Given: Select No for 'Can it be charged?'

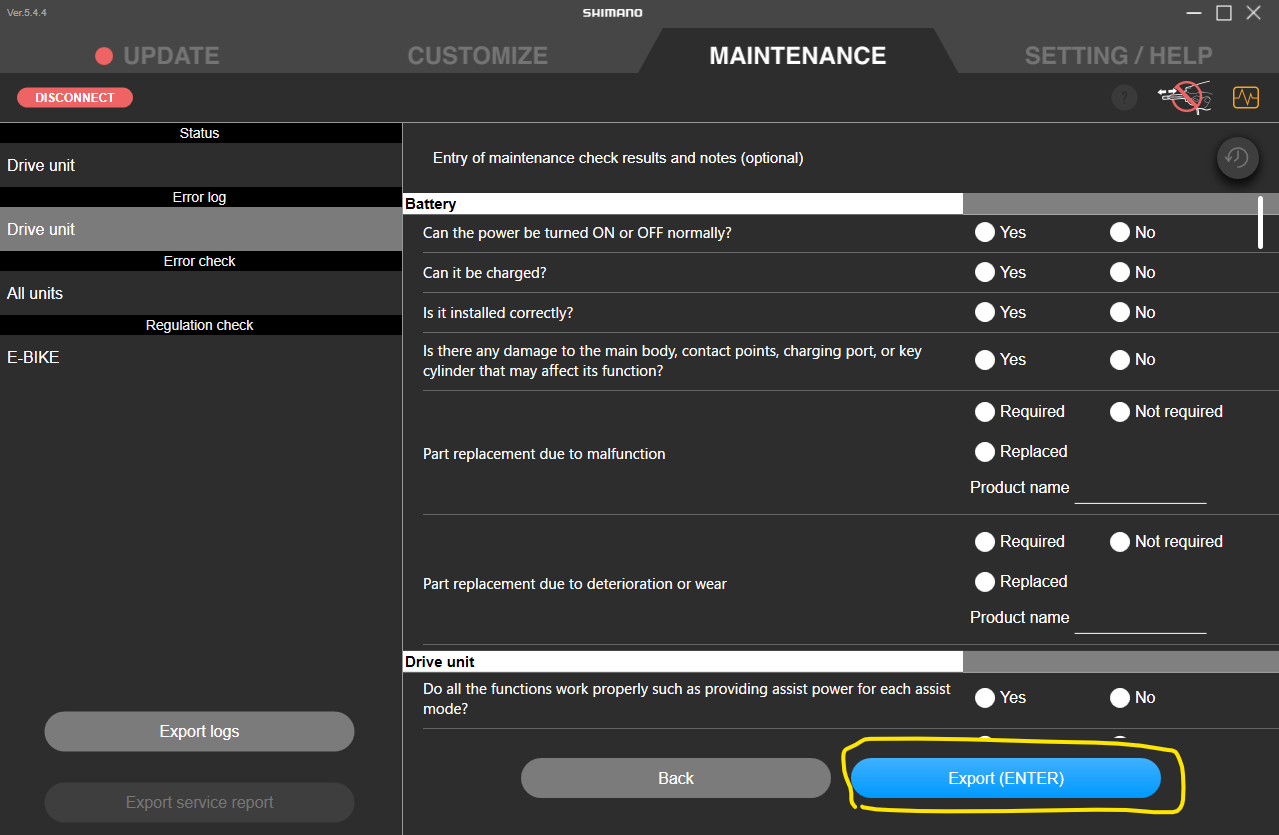Looking at the screenshot, I should click(1120, 272).
